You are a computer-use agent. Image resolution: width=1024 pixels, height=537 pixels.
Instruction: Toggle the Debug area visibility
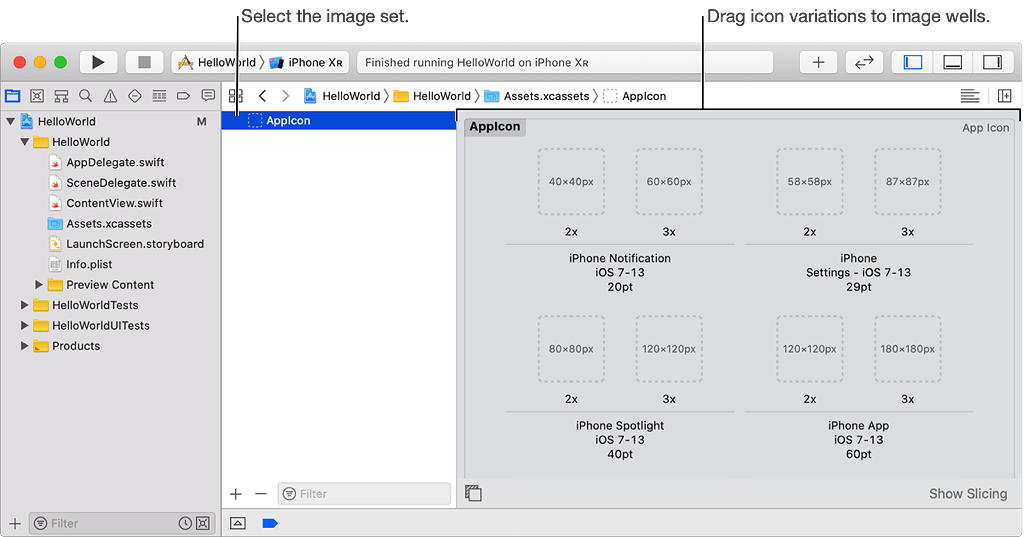[x=952, y=62]
